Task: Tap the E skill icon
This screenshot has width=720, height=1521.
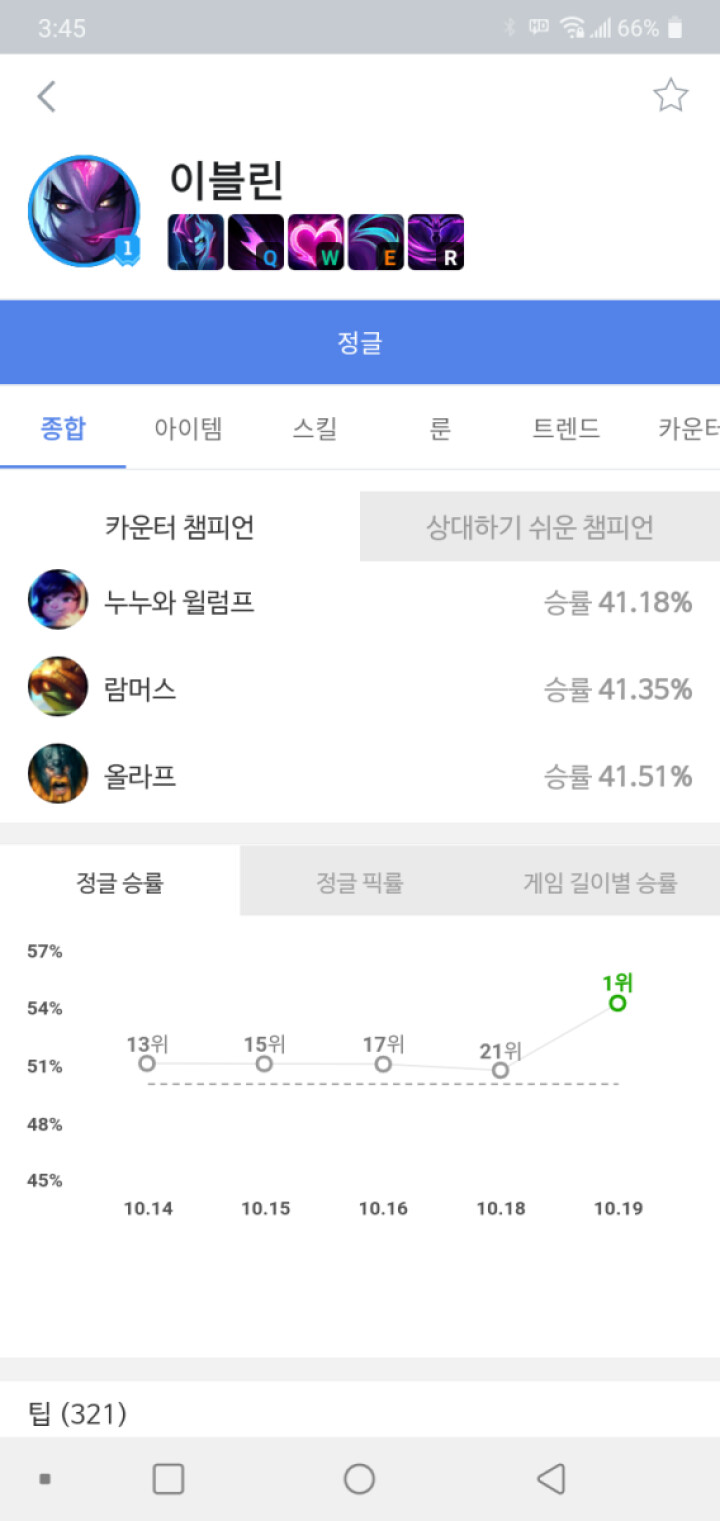Action: (376, 242)
